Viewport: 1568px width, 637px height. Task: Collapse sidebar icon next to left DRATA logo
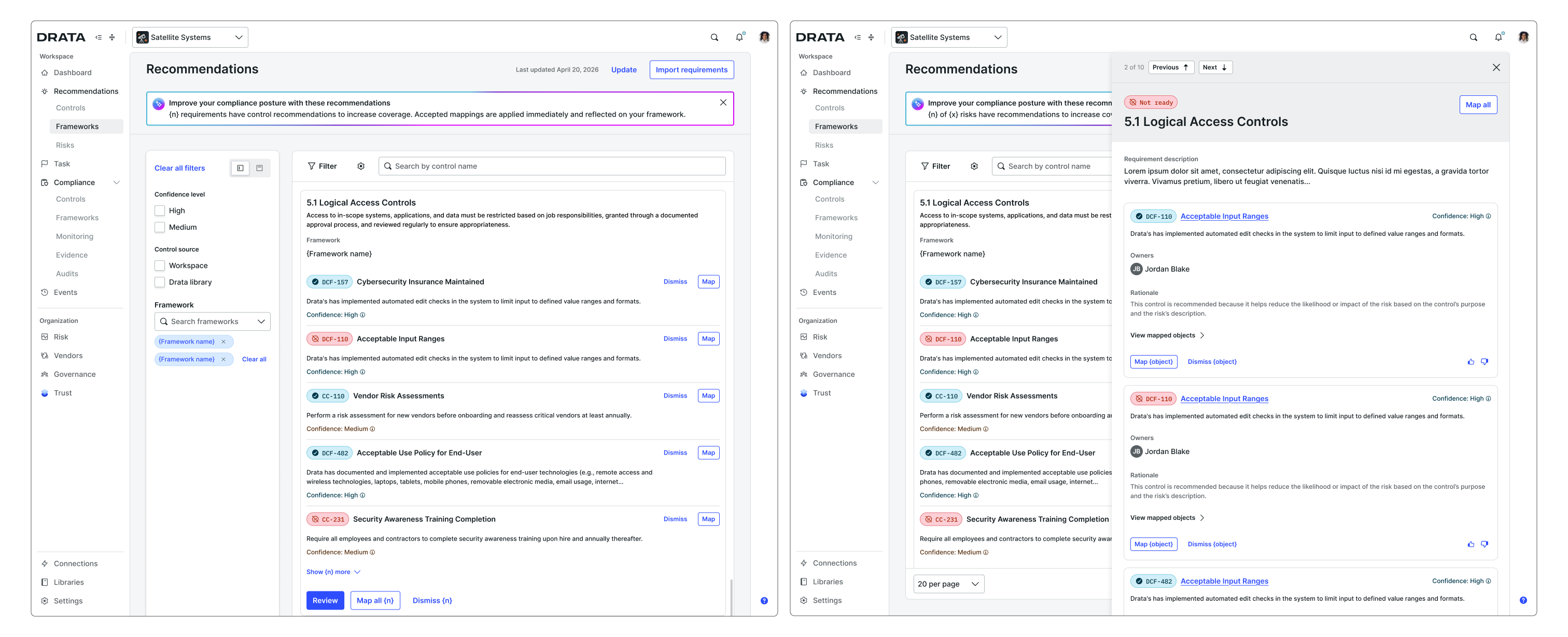99,37
